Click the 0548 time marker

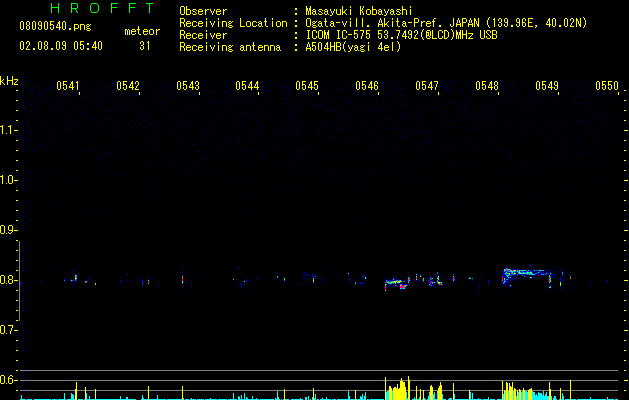click(x=487, y=86)
